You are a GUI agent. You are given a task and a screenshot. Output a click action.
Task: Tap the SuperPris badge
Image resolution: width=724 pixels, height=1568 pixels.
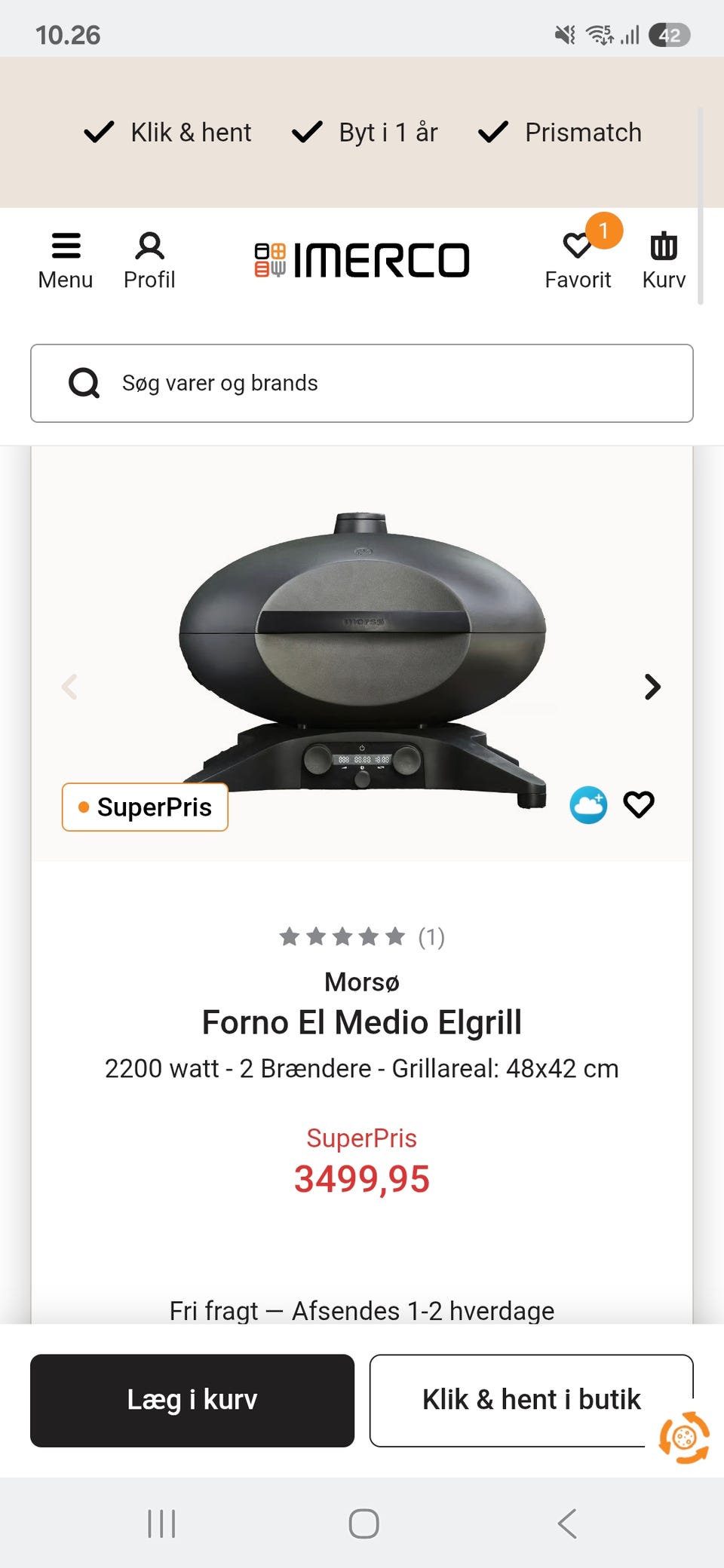(145, 807)
